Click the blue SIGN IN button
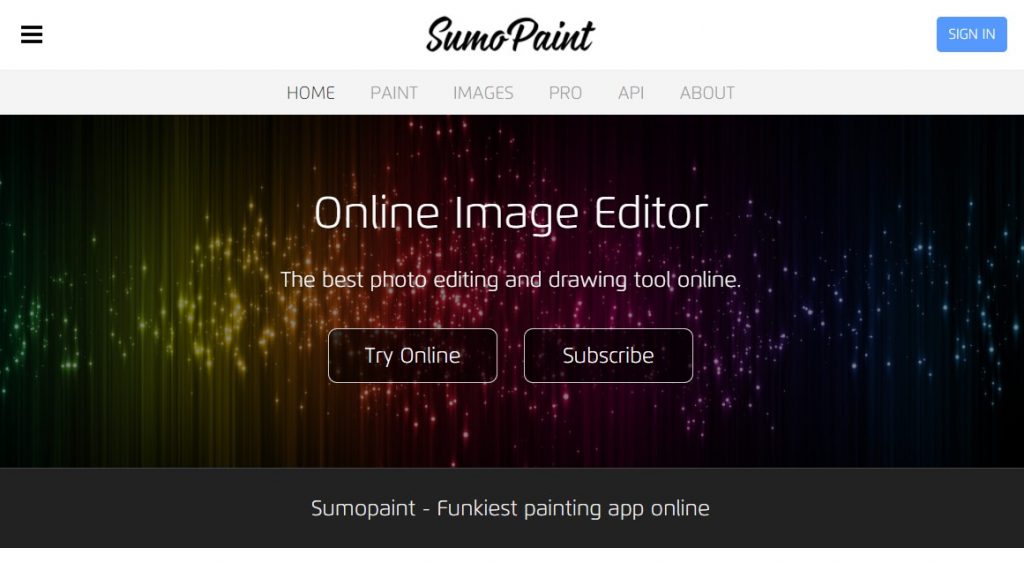The height and width of the screenshot is (563, 1024). 971,34
